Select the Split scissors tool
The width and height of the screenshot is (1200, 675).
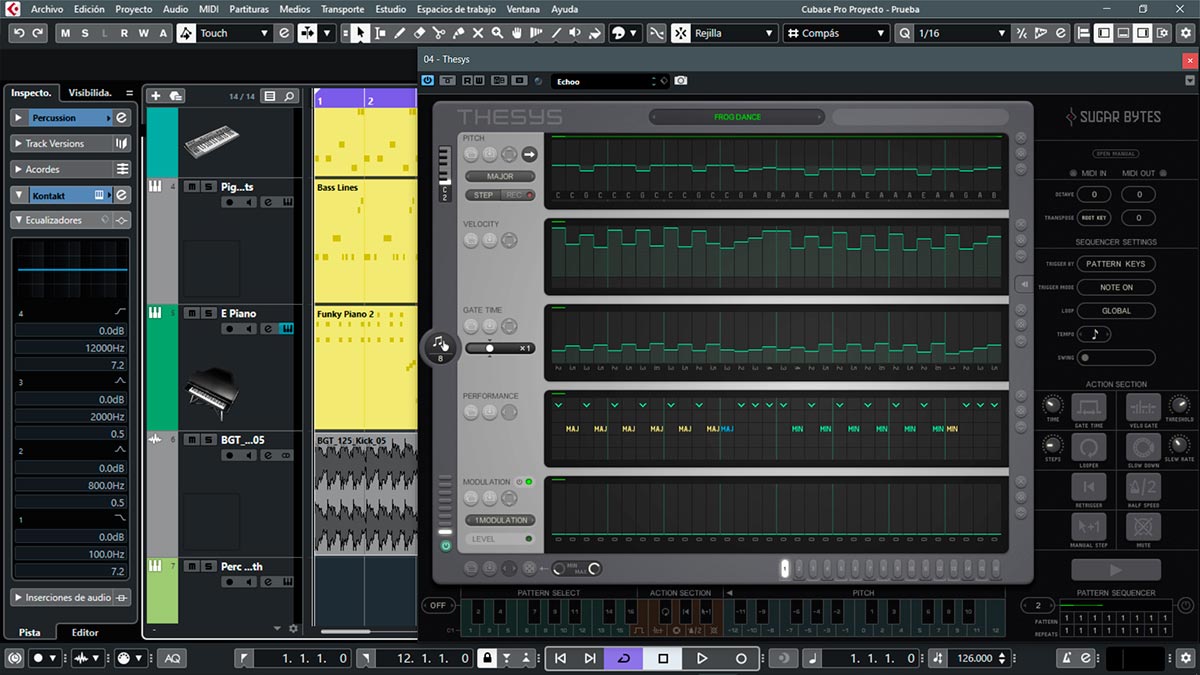pyautogui.click(x=439, y=33)
